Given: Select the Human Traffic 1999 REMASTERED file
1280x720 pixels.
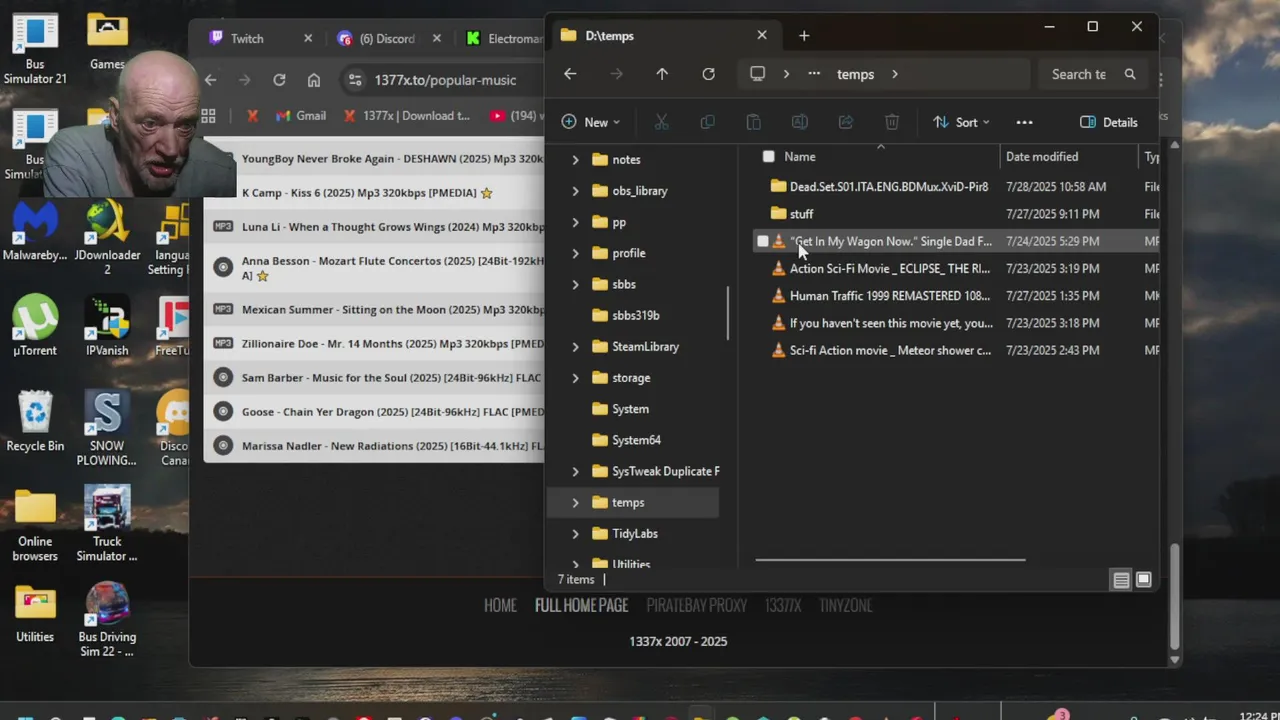Looking at the screenshot, I should pyautogui.click(x=890, y=296).
